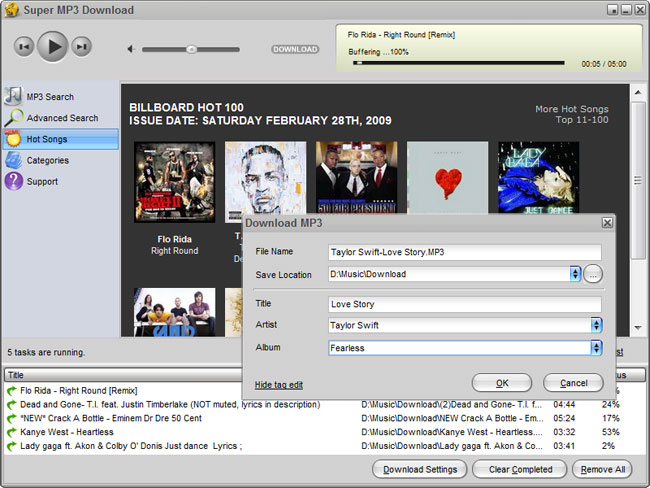Skip to previous track
The image size is (650, 488).
(x=24, y=46)
